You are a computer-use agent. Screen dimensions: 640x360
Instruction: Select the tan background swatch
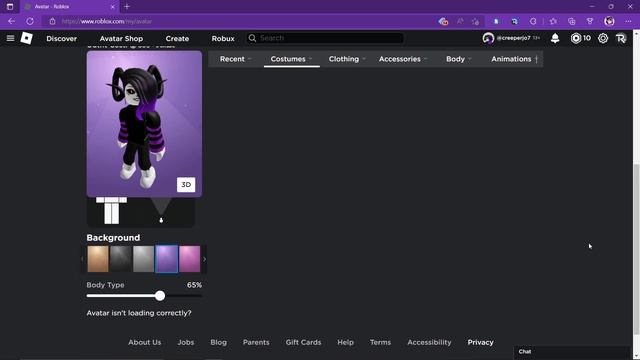(98, 259)
